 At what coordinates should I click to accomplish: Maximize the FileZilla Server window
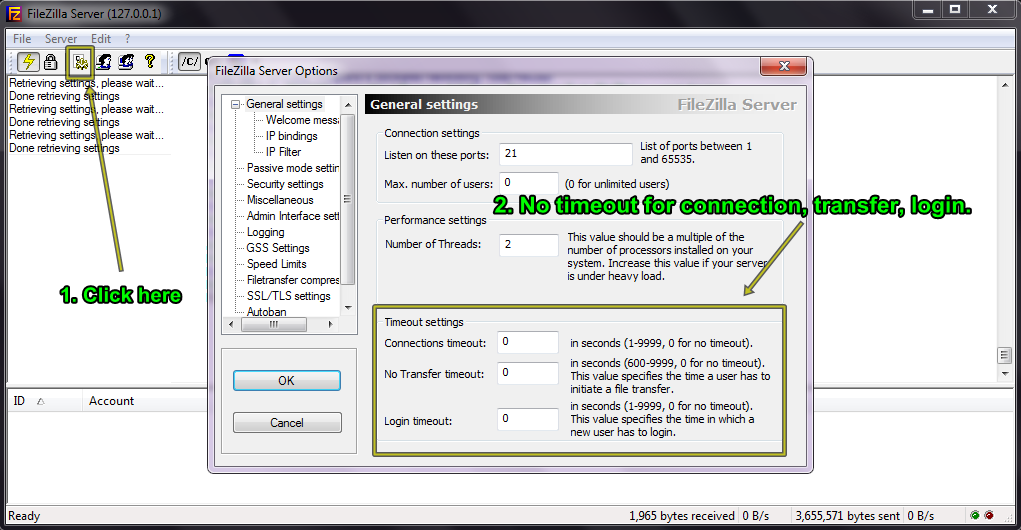pyautogui.click(x=955, y=9)
